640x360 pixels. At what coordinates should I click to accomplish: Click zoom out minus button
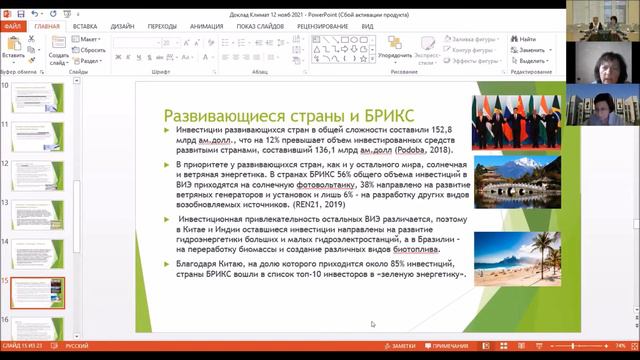coord(552,346)
